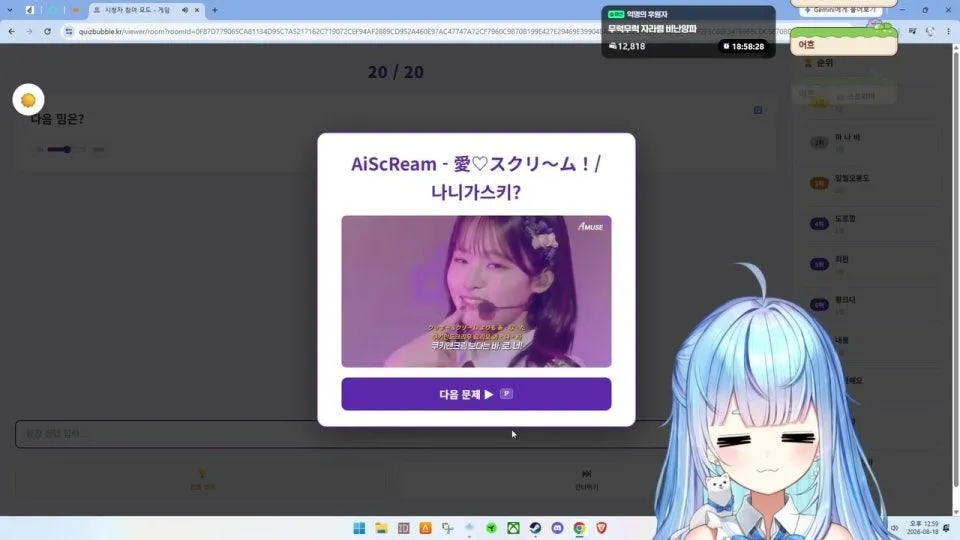The image size is (960, 540).
Task: Click the 20 / 20 question counter
Action: (x=396, y=72)
